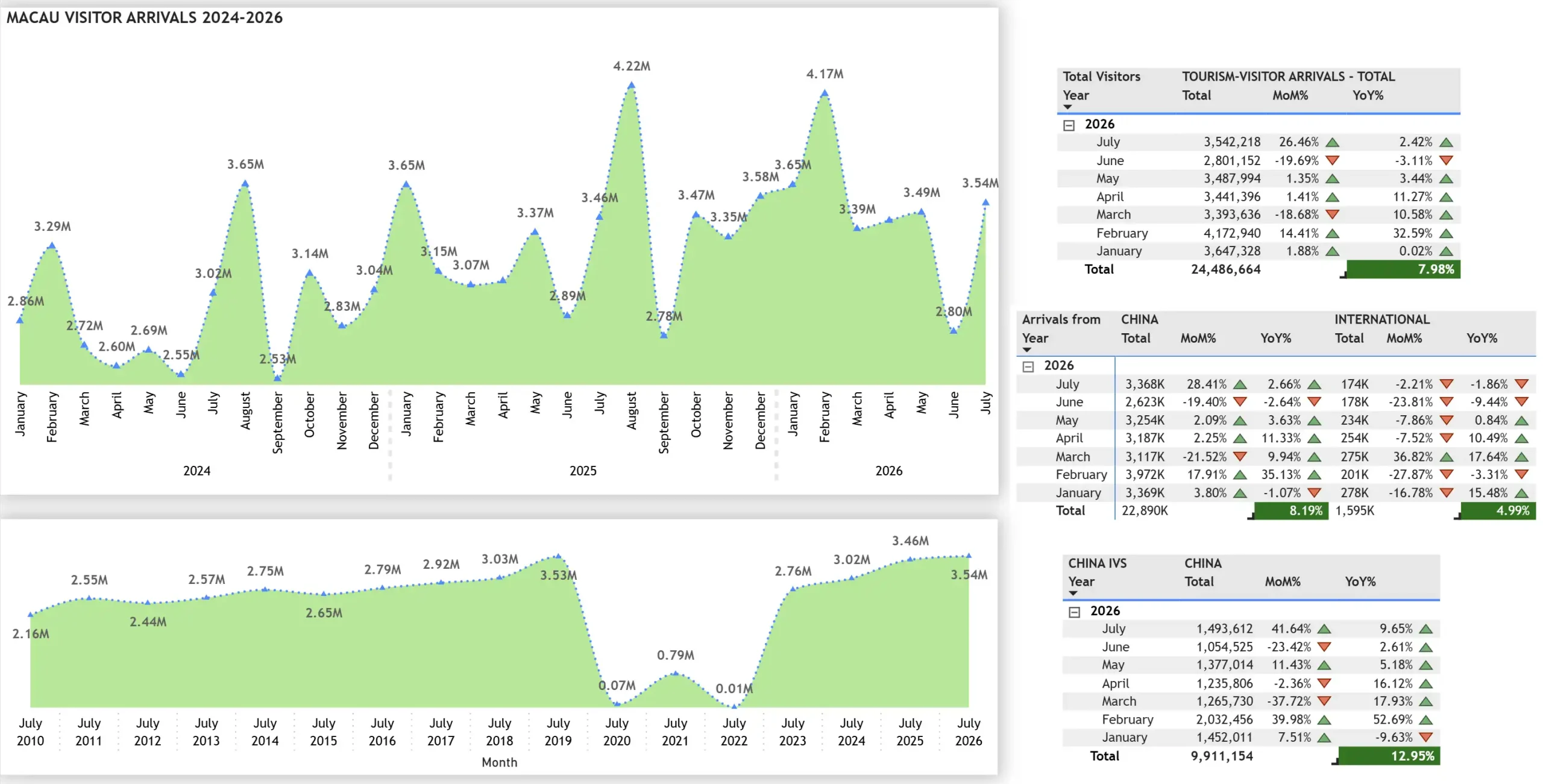The height and width of the screenshot is (784, 1543).
Task: Click the 4,172,940 February total cell
Action: coord(1232,233)
